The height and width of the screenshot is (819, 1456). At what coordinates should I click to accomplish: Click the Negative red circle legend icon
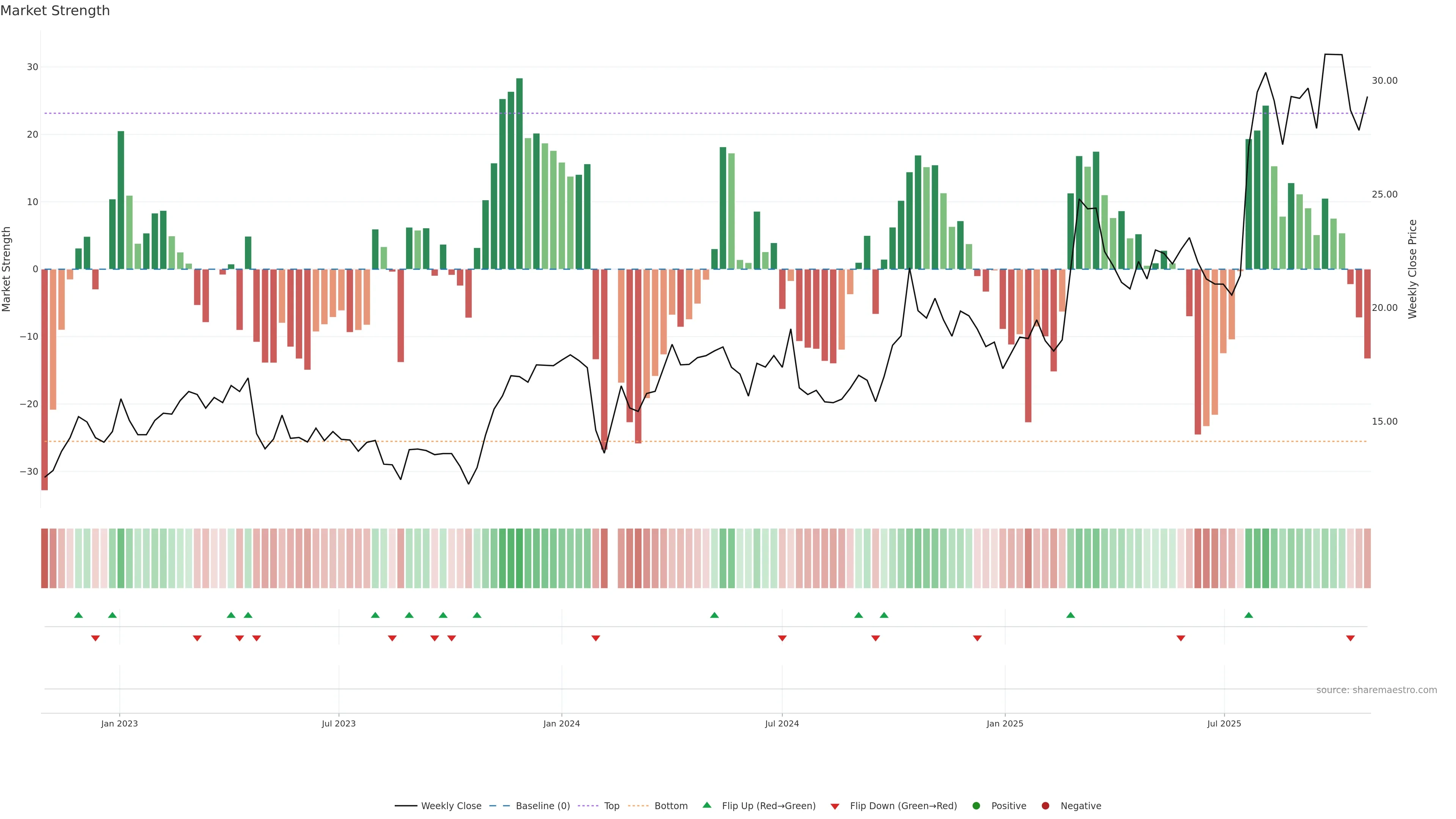(1046, 806)
